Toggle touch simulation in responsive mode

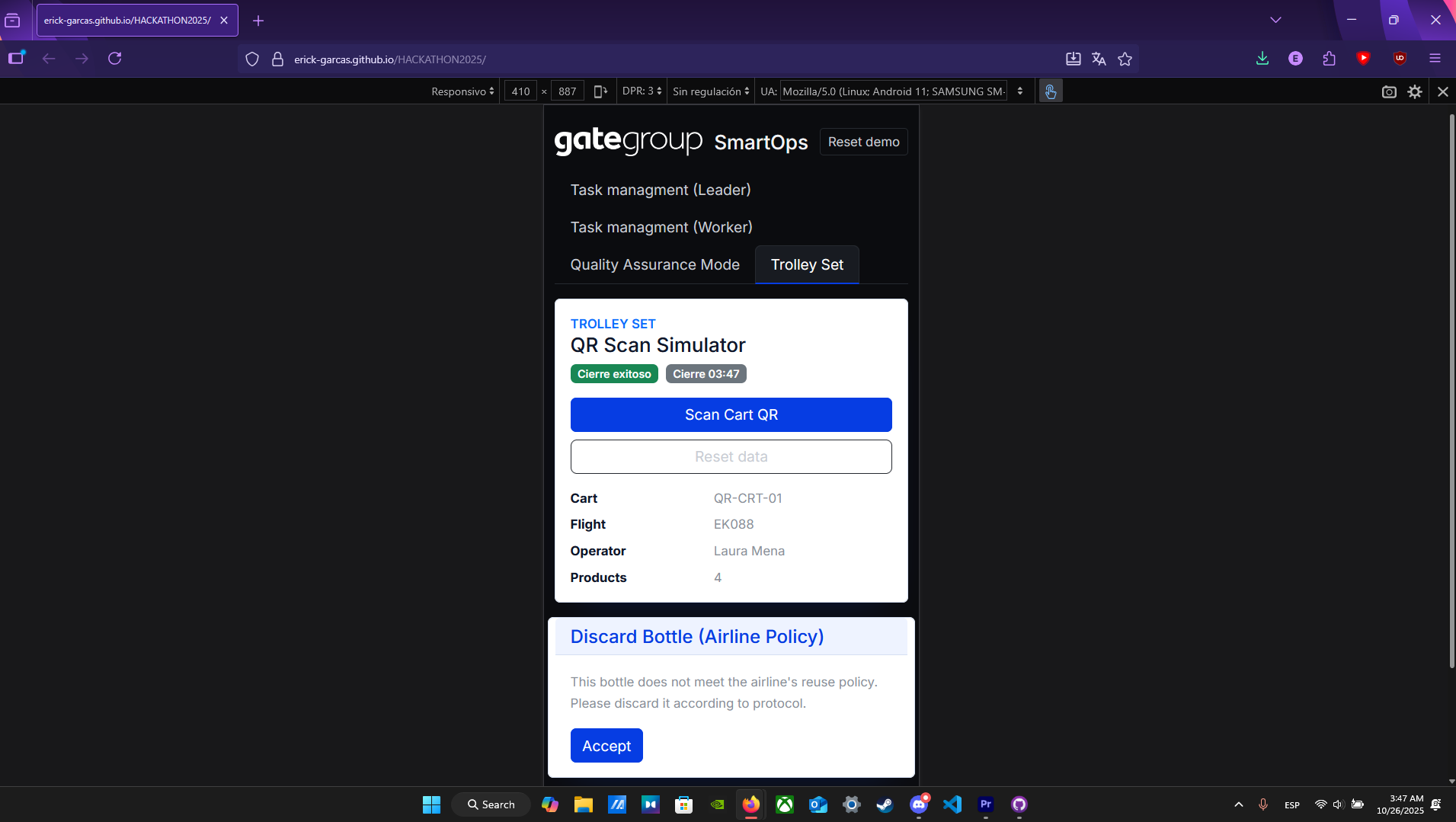click(x=1051, y=91)
